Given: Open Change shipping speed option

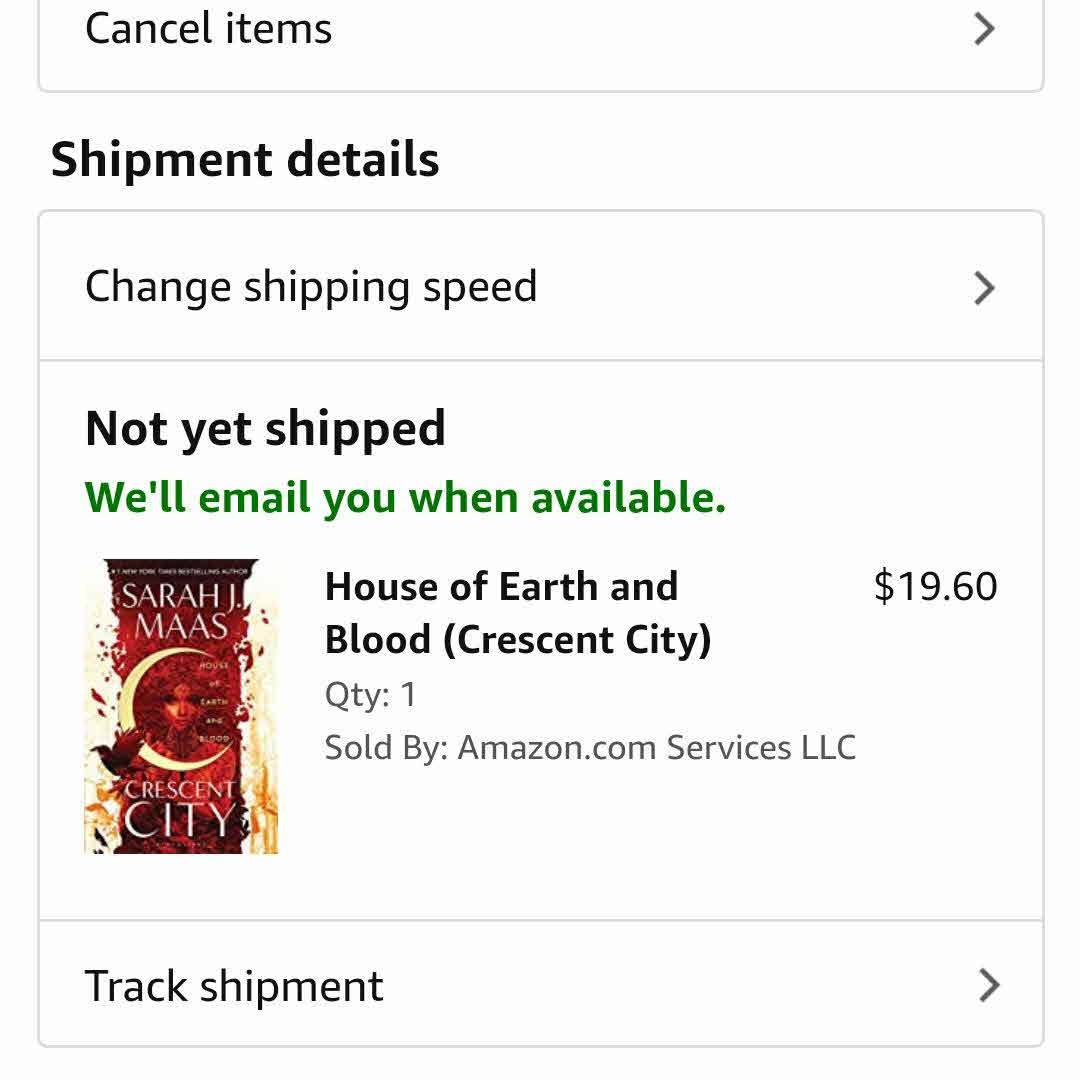Looking at the screenshot, I should [x=540, y=287].
